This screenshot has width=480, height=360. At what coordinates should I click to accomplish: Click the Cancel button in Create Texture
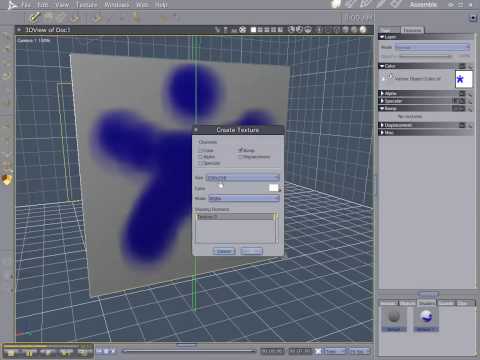tap(224, 251)
